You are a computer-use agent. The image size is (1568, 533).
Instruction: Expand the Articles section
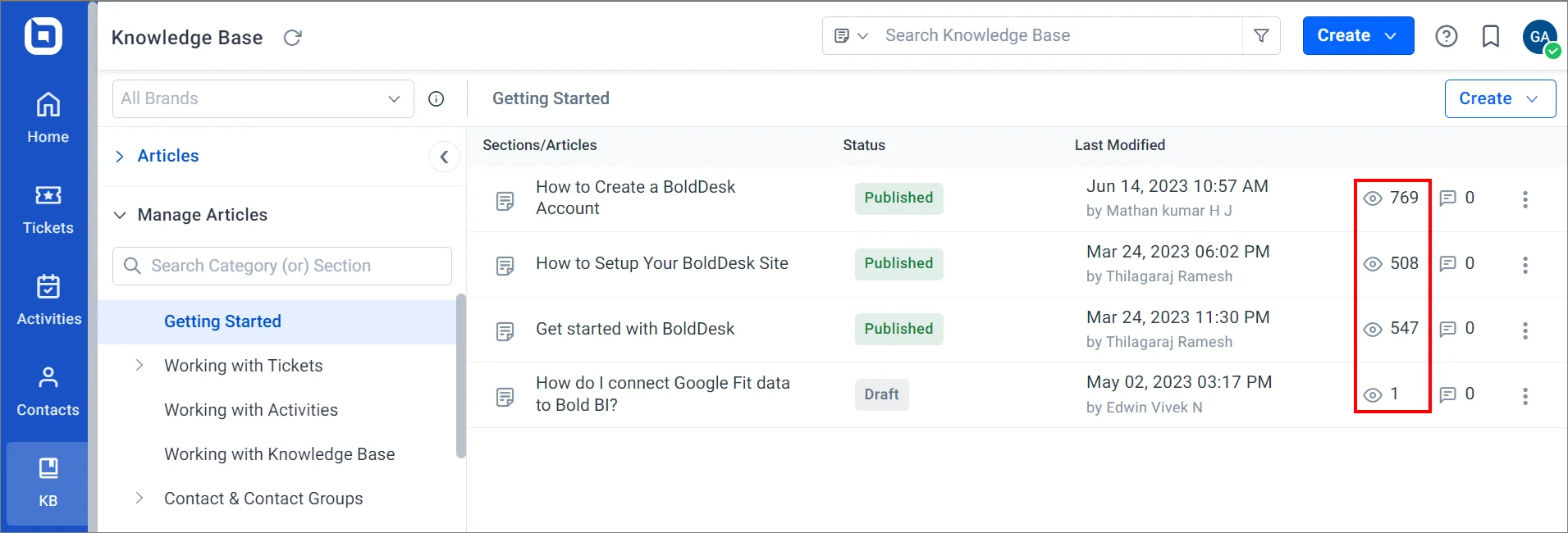tap(120, 157)
